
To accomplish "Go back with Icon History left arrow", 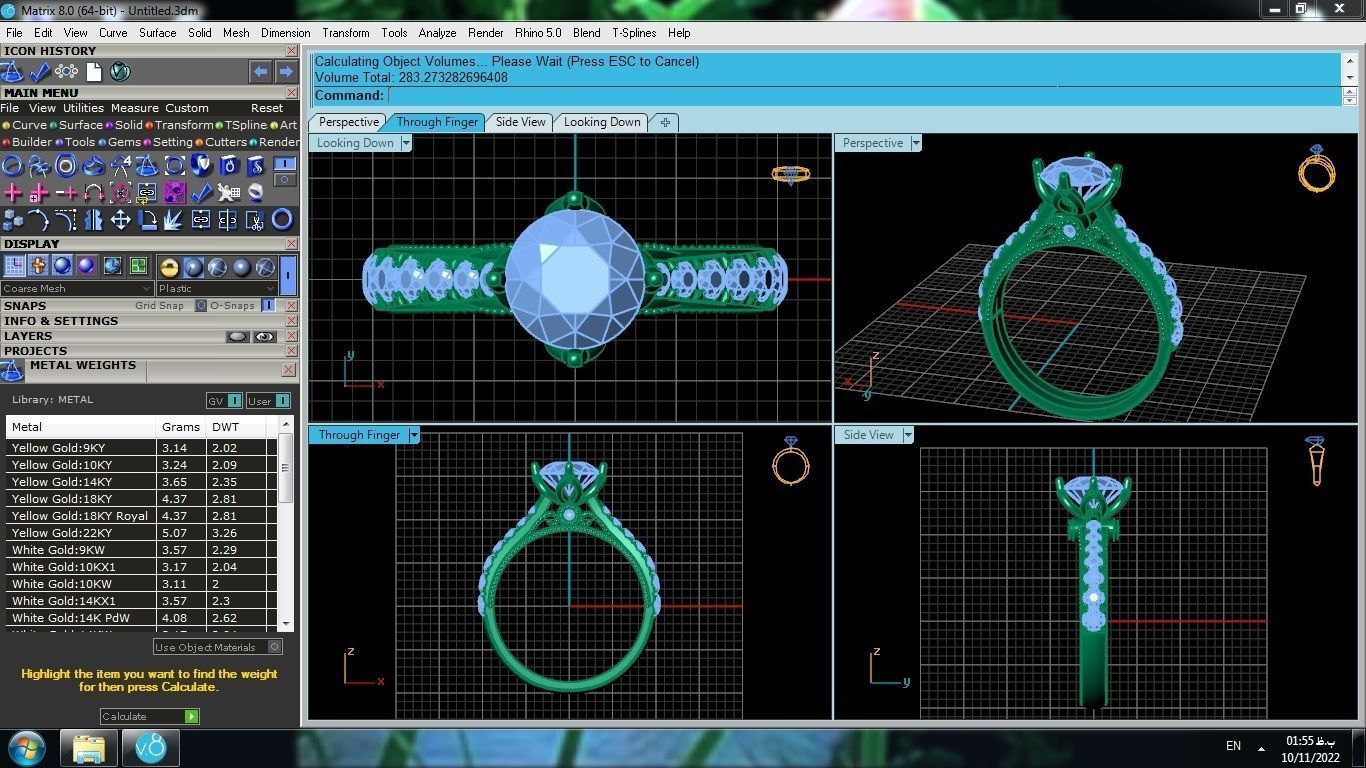I will 261,72.
